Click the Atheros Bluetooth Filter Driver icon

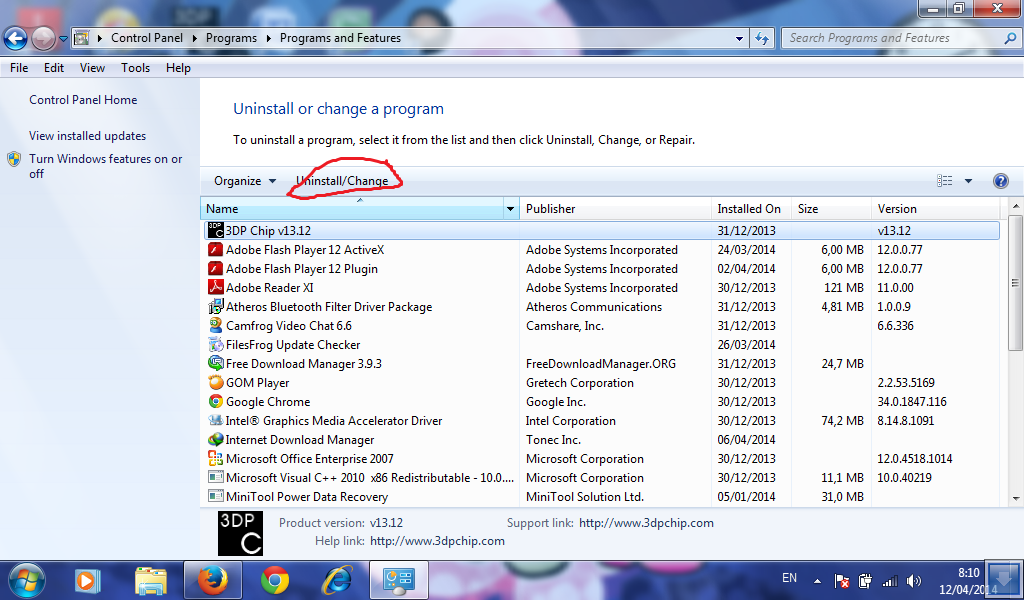click(x=216, y=306)
